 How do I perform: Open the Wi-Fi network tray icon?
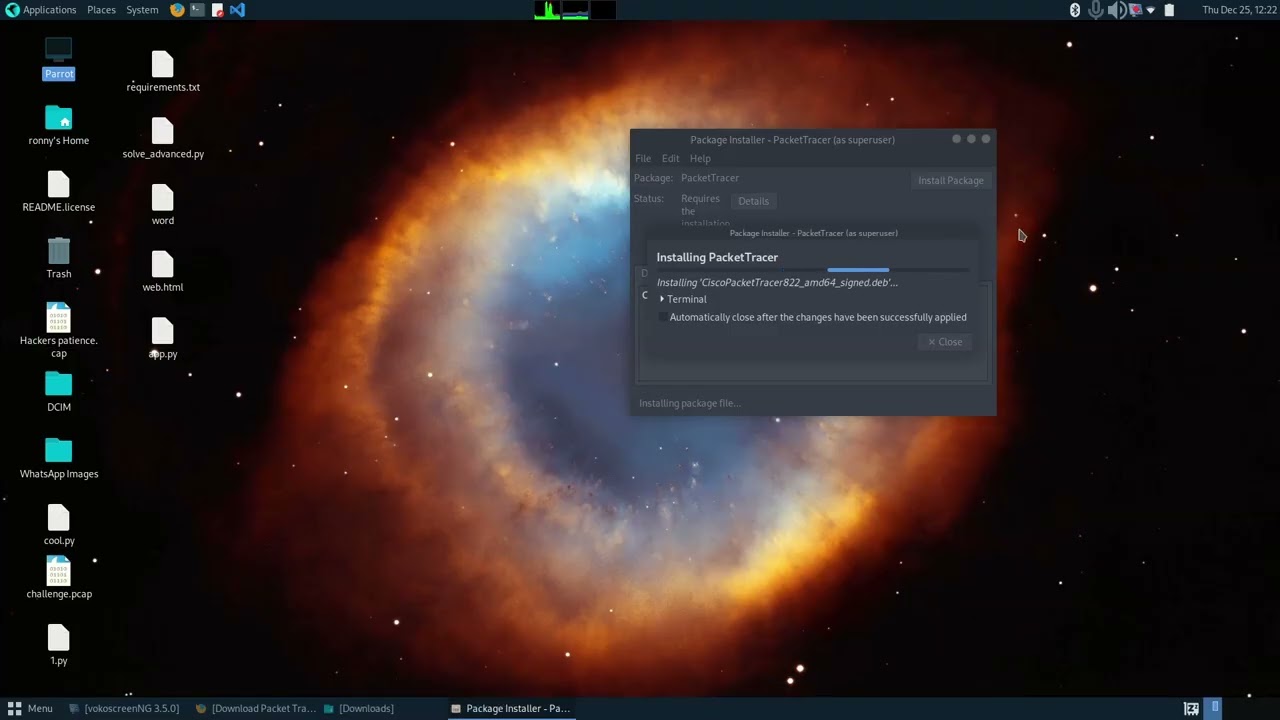tap(1151, 10)
